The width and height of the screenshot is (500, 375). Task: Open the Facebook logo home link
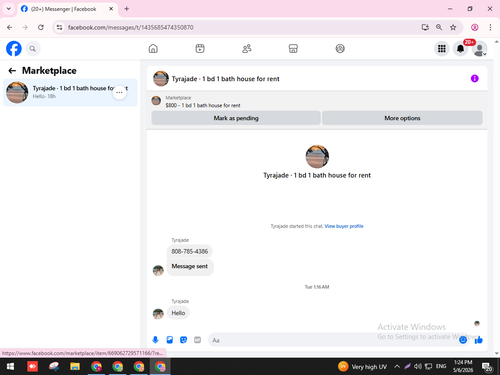pyautogui.click(x=14, y=49)
